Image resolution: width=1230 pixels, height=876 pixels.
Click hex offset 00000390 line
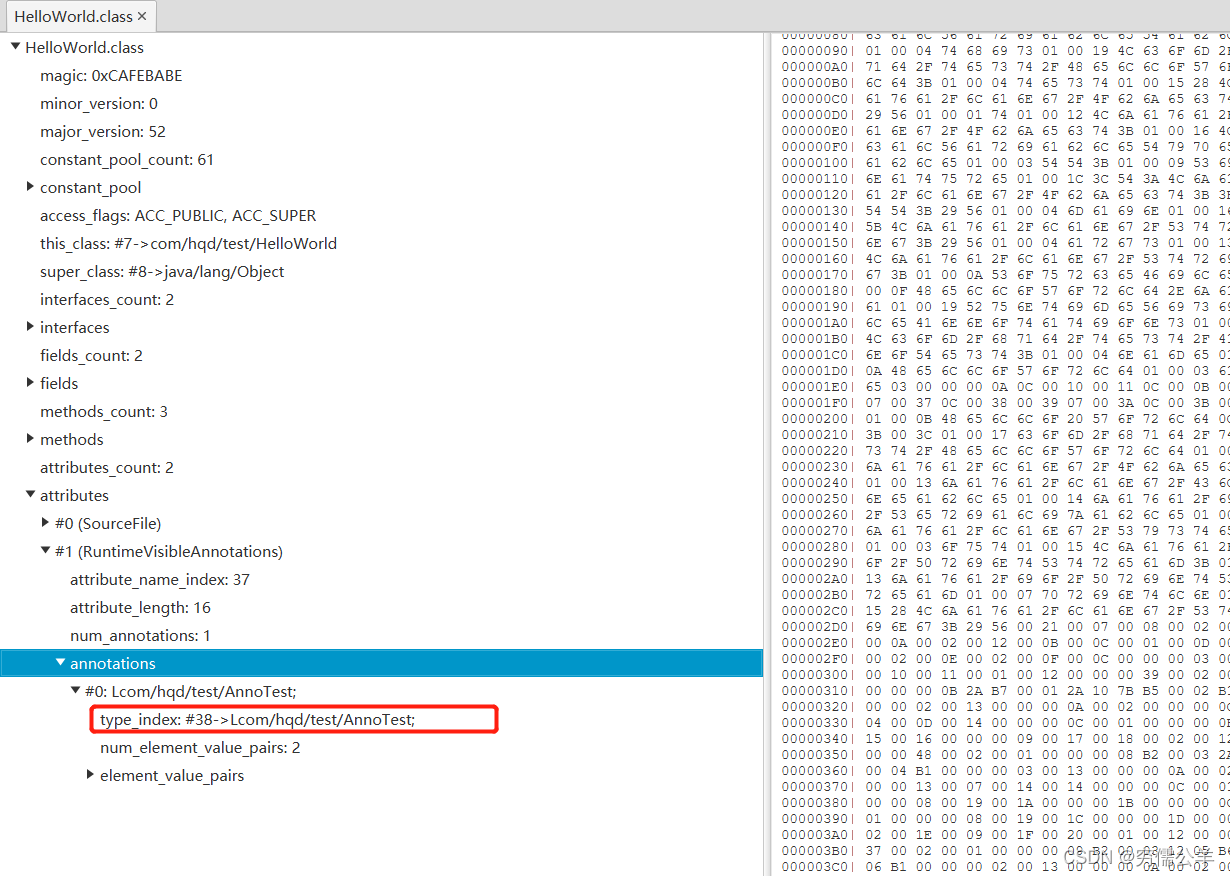[x=1005, y=818]
